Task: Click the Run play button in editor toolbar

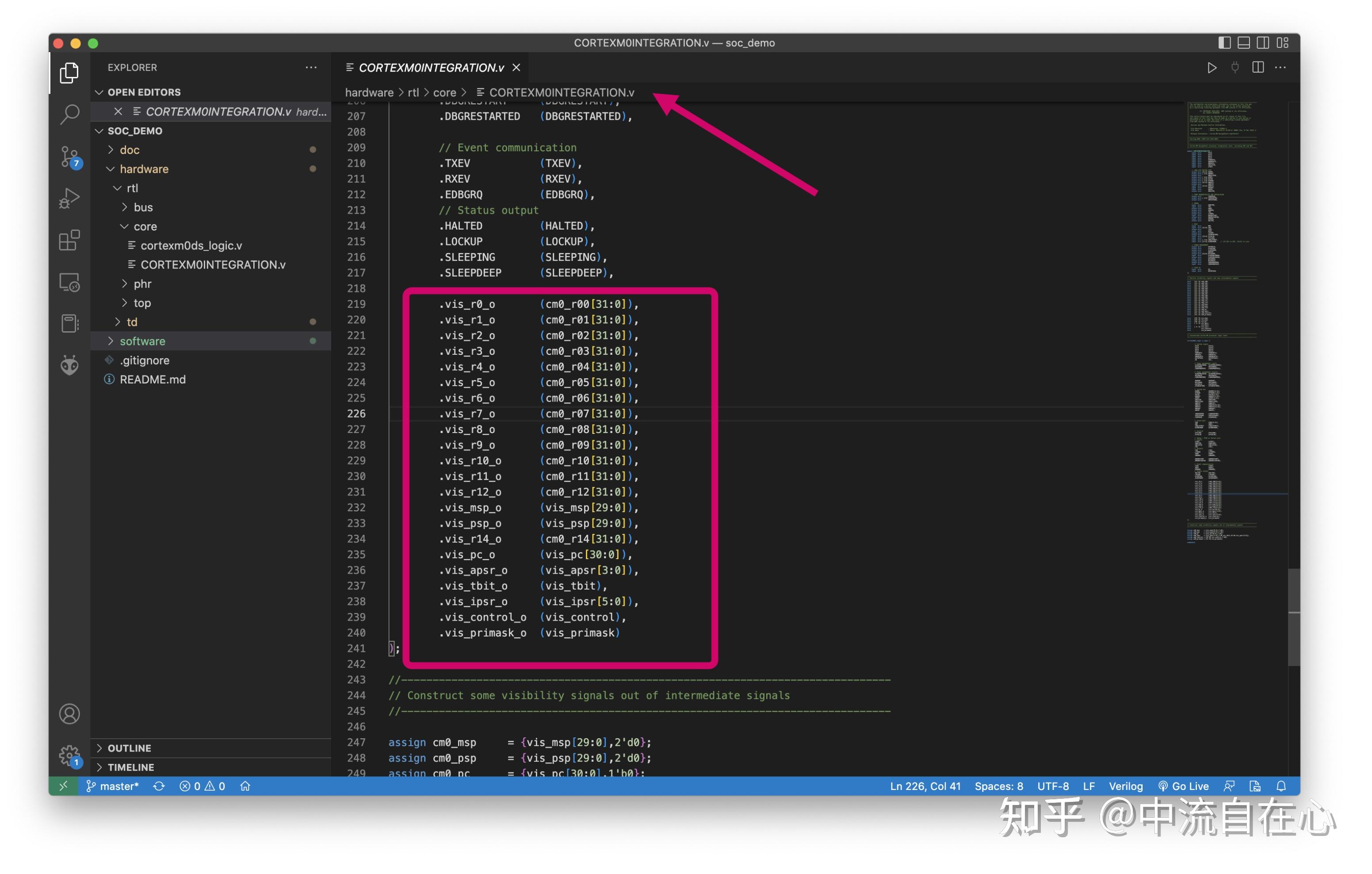Action: [1211, 68]
